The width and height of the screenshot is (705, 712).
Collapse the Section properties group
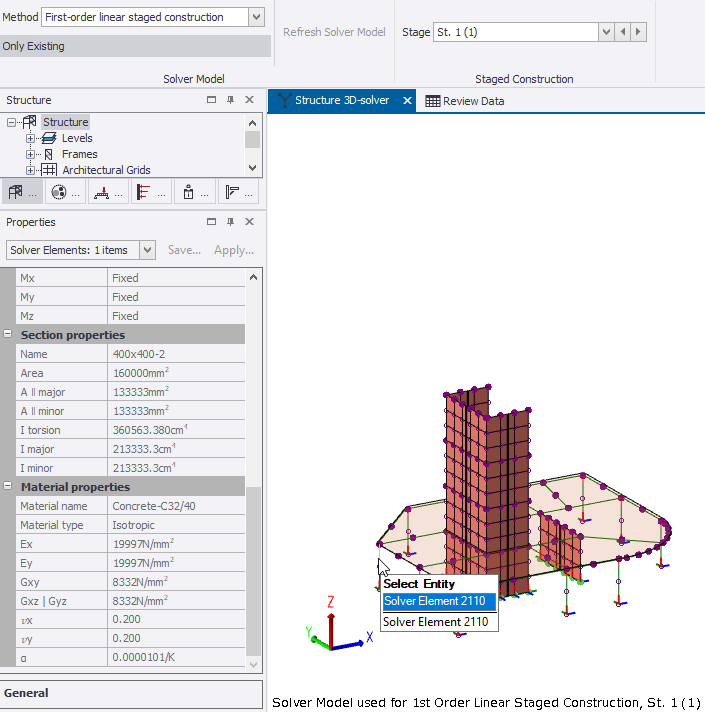[x=8, y=335]
